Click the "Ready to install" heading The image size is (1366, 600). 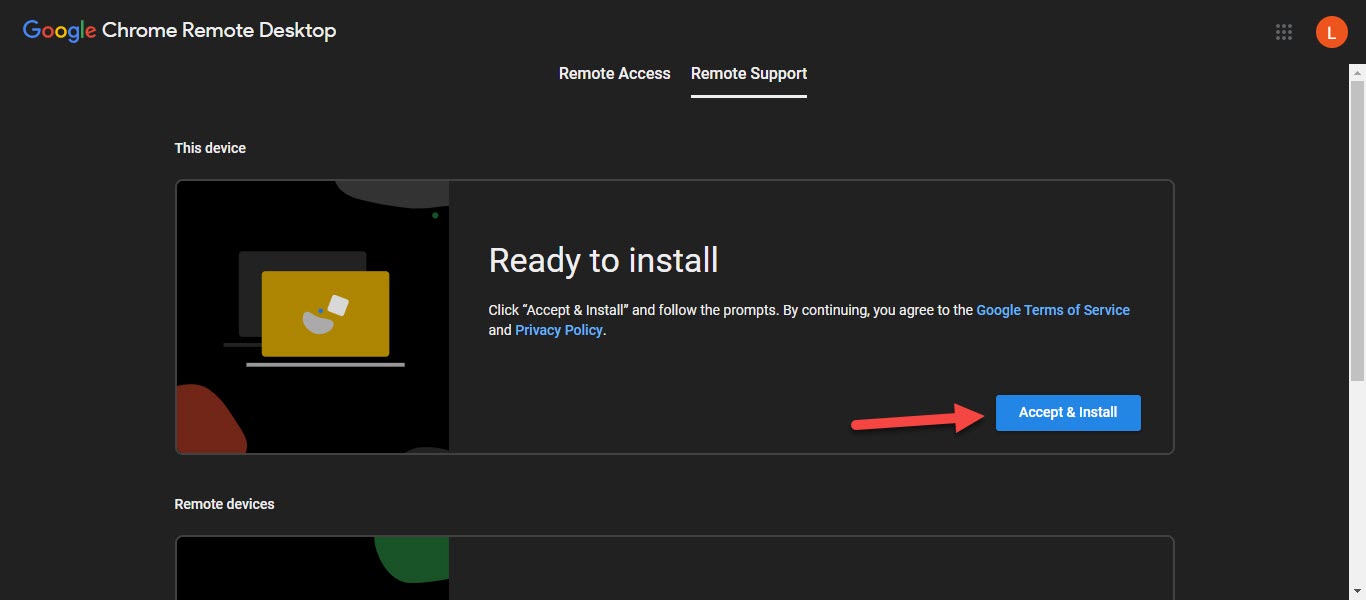603,261
